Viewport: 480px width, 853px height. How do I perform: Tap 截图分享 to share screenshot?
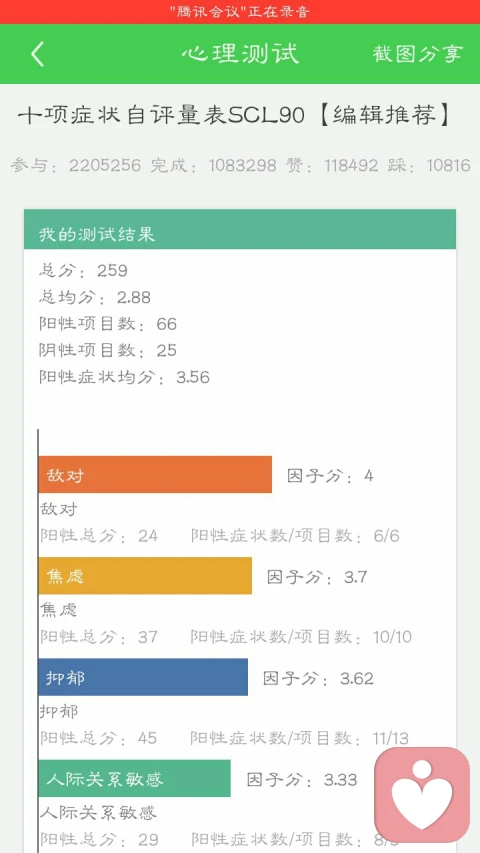click(x=418, y=54)
